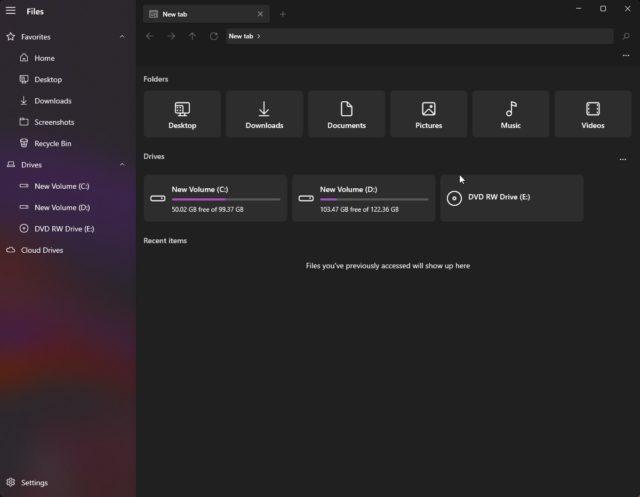The height and width of the screenshot is (497, 640).
Task: Click the Recent items heading
Action: pos(165,241)
